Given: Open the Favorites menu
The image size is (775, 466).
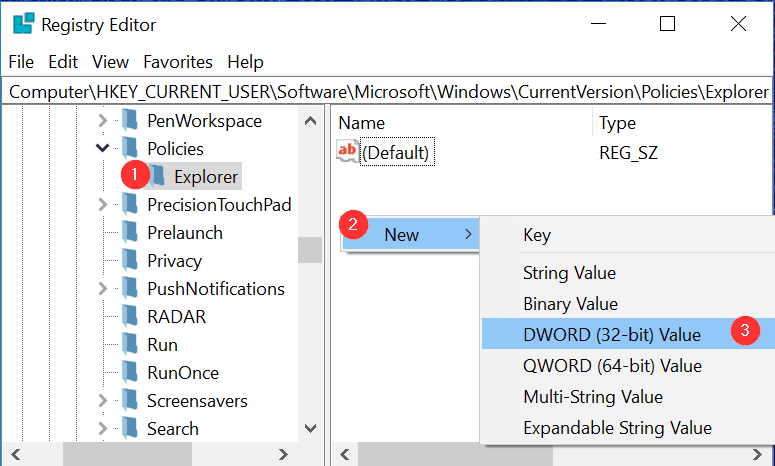Looking at the screenshot, I should (x=178, y=62).
